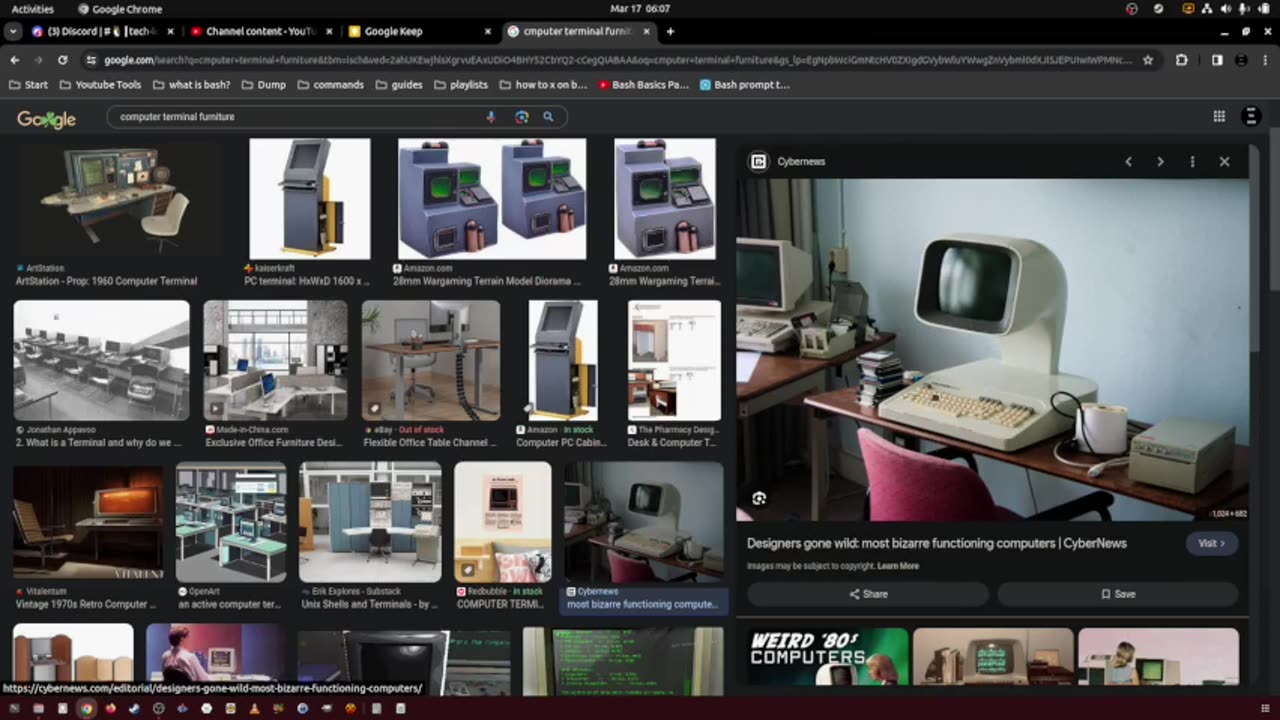Open the 'how to x on b...' bookmark folder
The width and height of the screenshot is (1280, 720).
[x=542, y=85]
